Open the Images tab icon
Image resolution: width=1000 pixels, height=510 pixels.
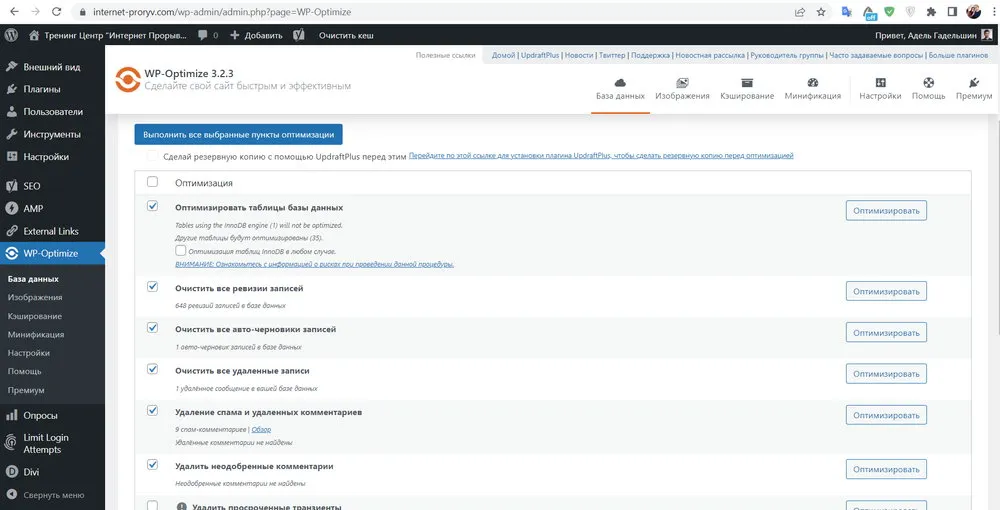(682, 83)
